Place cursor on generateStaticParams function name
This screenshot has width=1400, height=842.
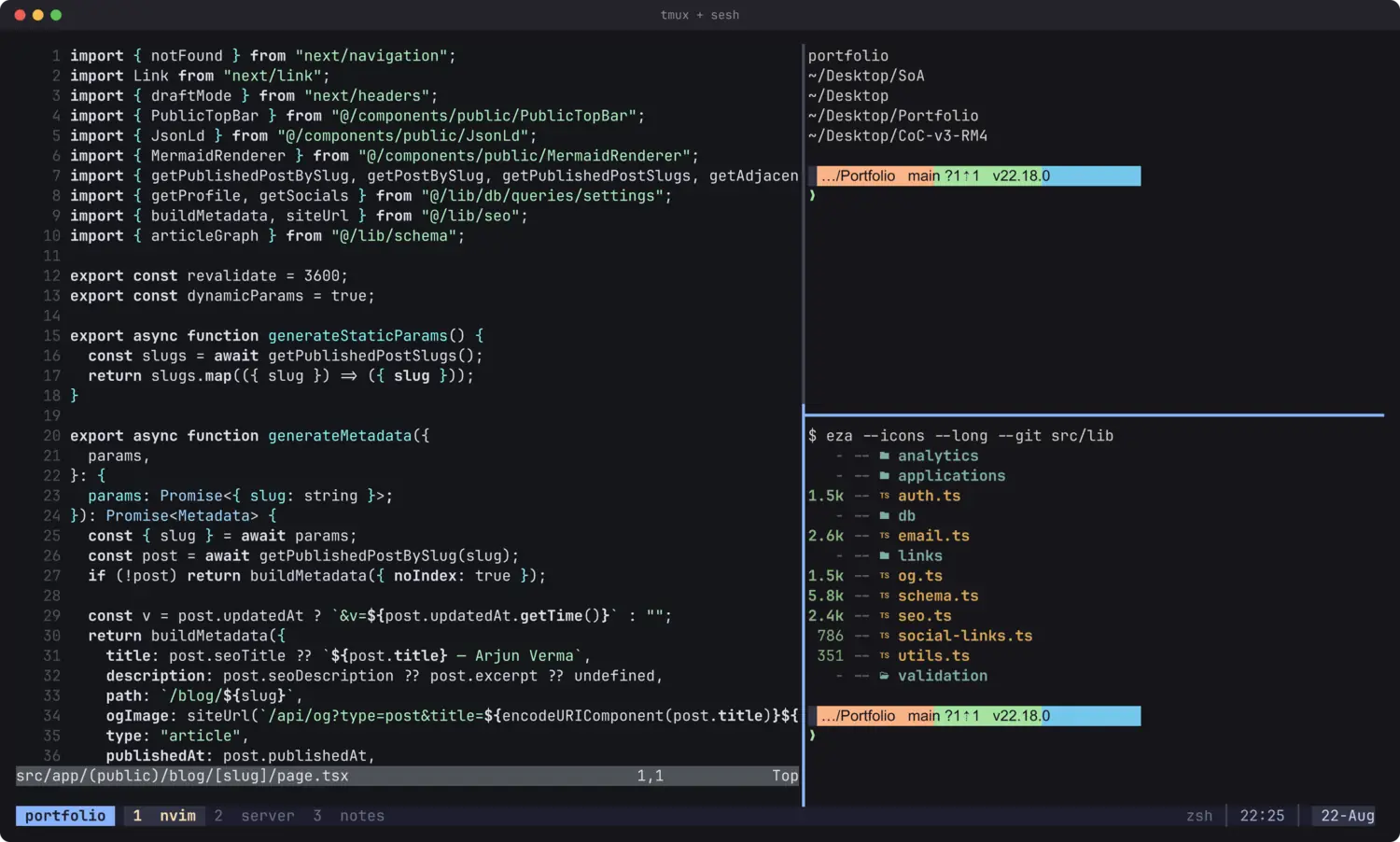357,336
